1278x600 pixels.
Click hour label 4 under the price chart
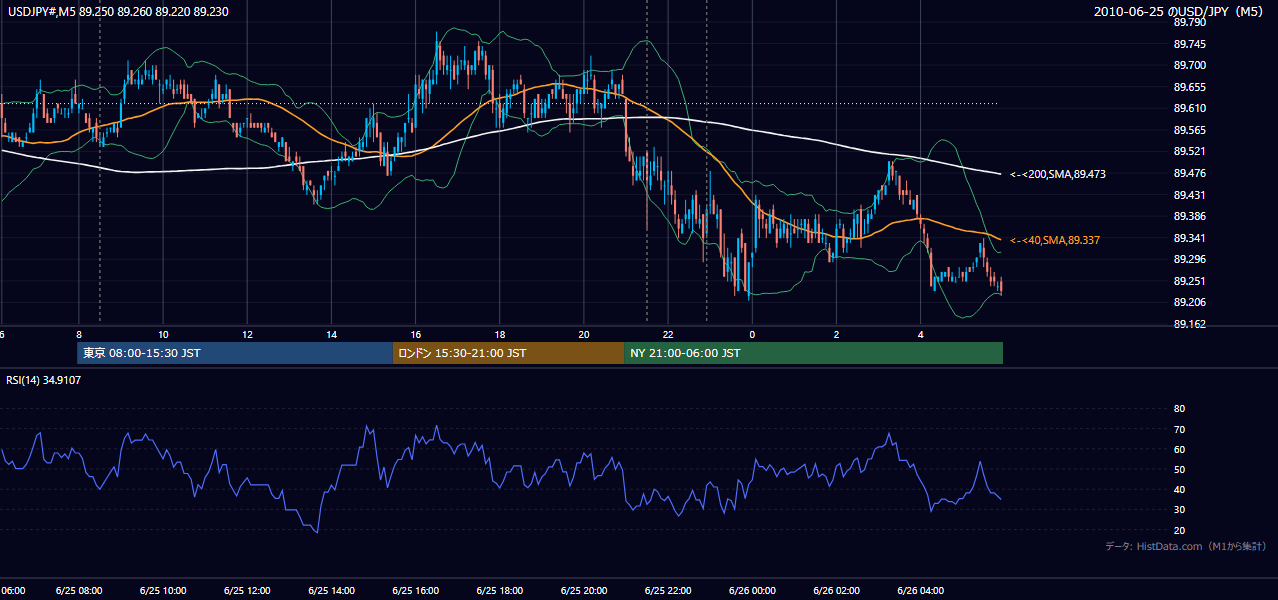point(920,334)
